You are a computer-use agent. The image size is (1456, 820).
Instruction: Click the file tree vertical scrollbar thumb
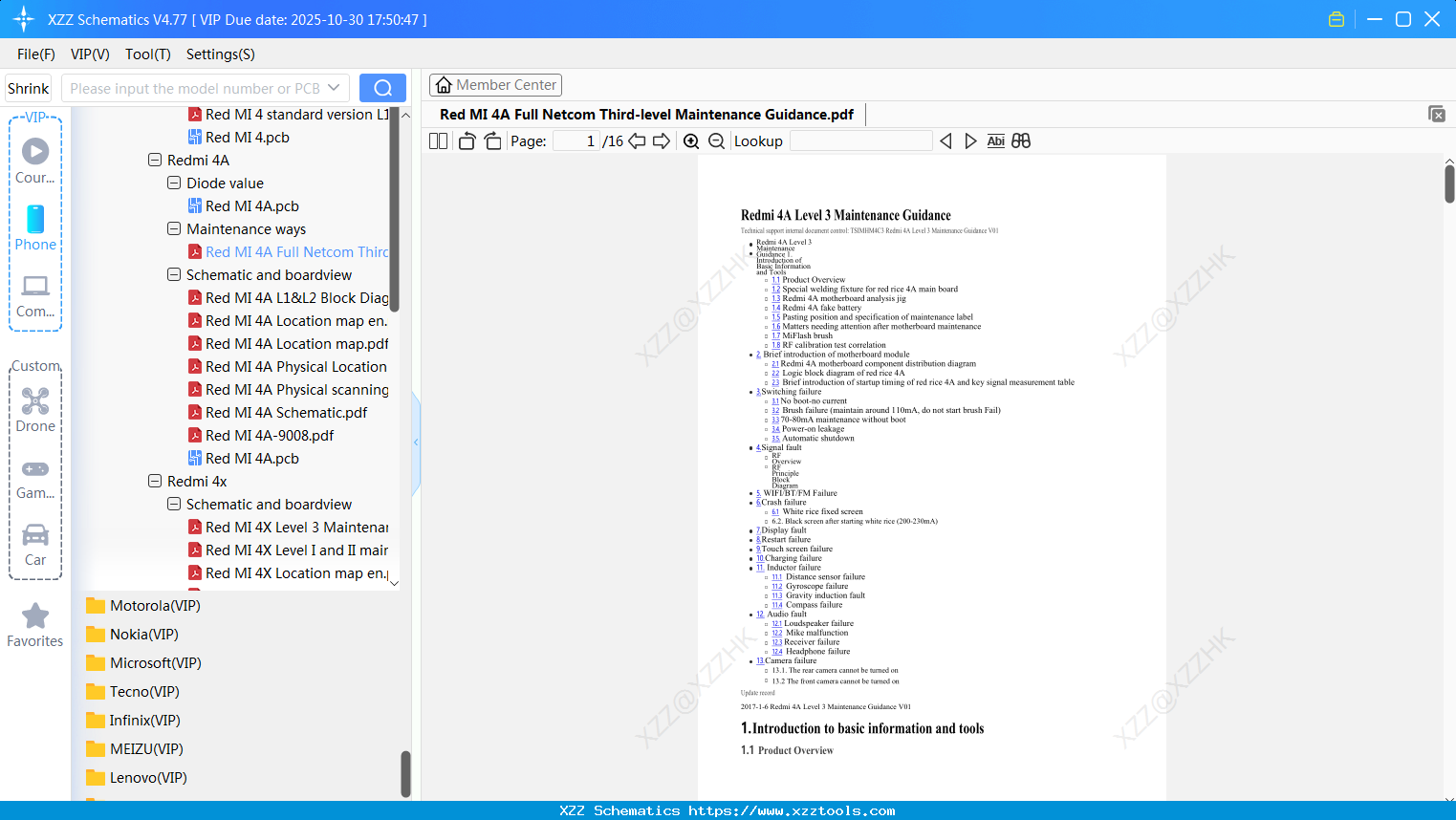pos(394,209)
